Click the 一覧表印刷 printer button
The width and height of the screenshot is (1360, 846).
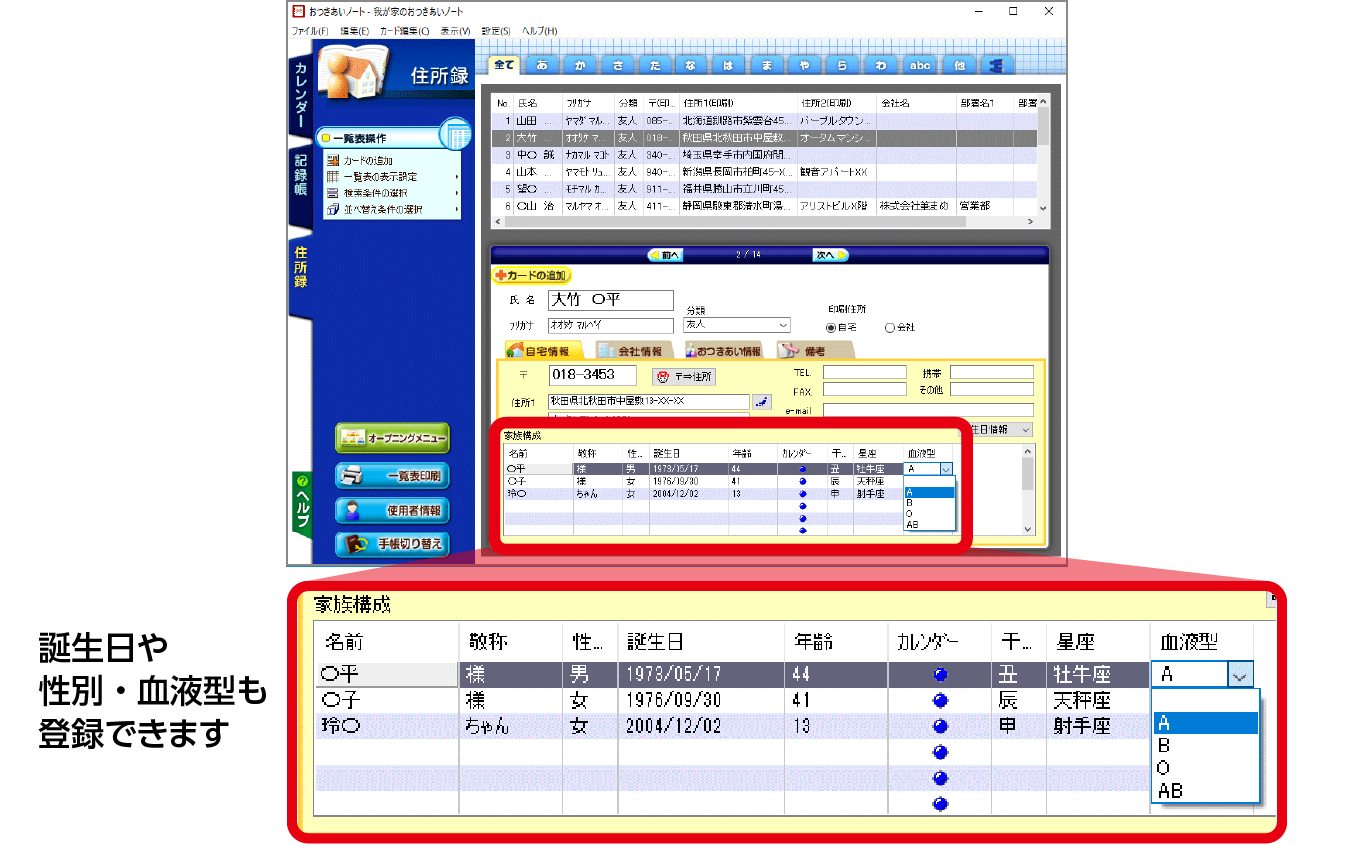392,475
